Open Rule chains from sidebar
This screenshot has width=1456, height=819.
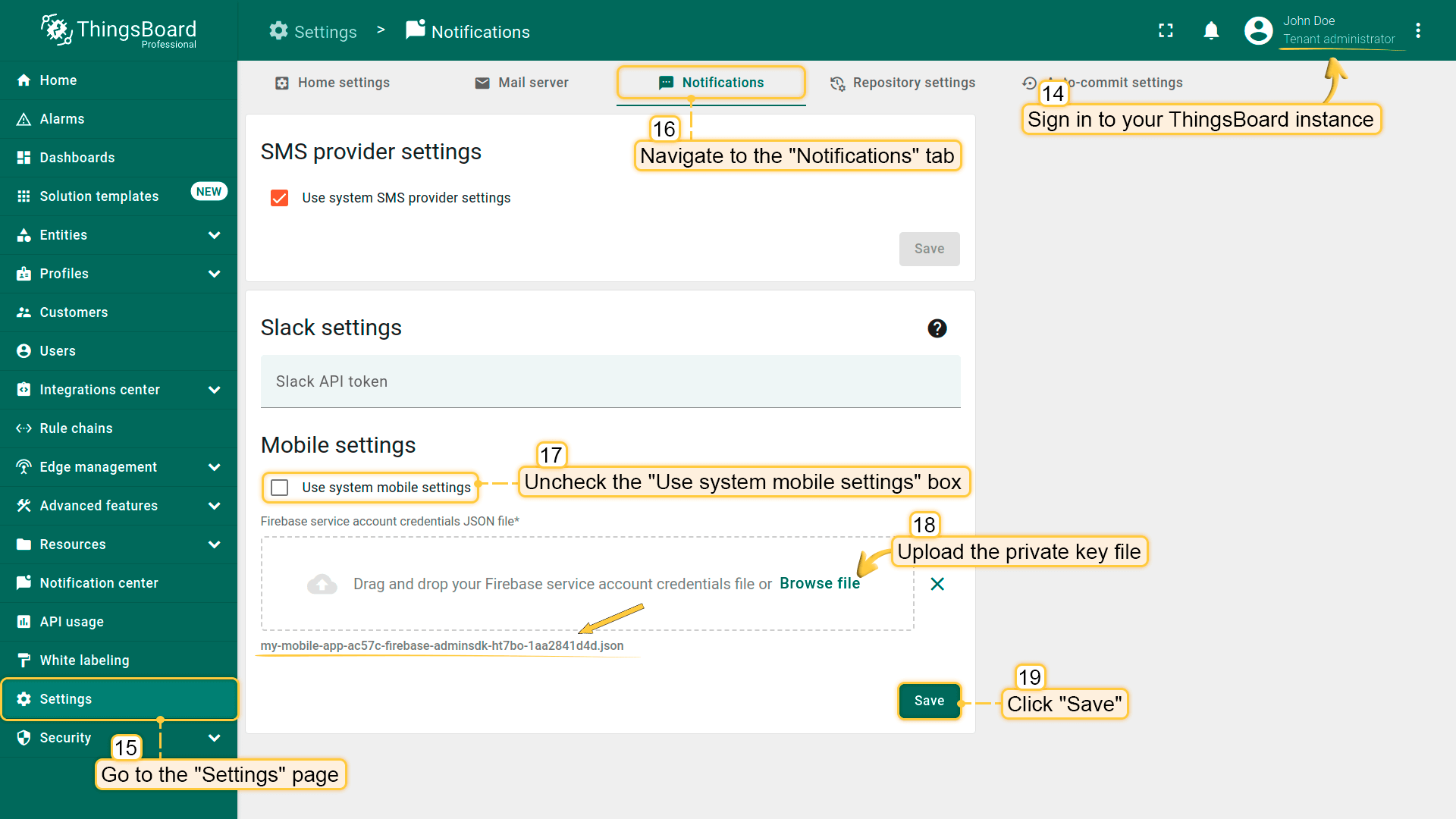tap(76, 428)
